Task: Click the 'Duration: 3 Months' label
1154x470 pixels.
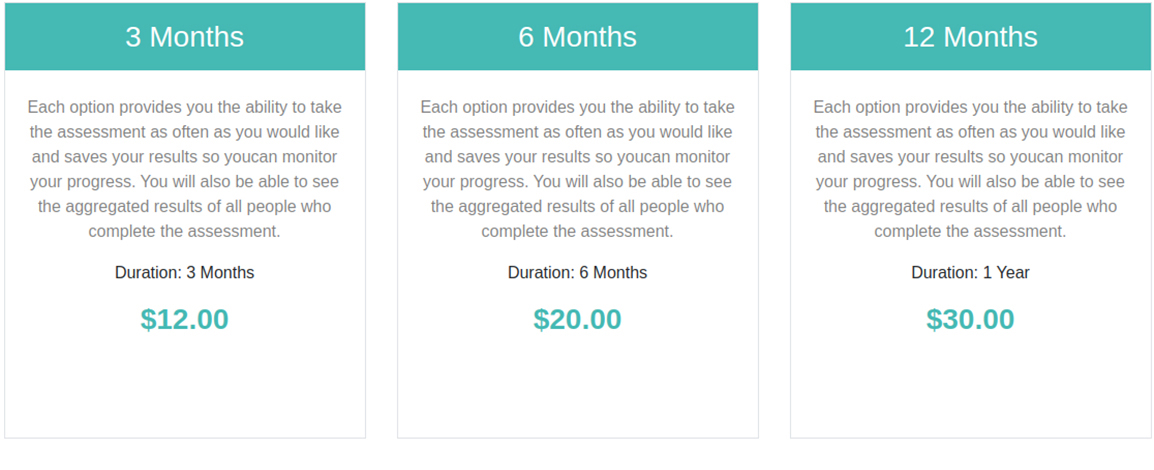Action: click(185, 273)
